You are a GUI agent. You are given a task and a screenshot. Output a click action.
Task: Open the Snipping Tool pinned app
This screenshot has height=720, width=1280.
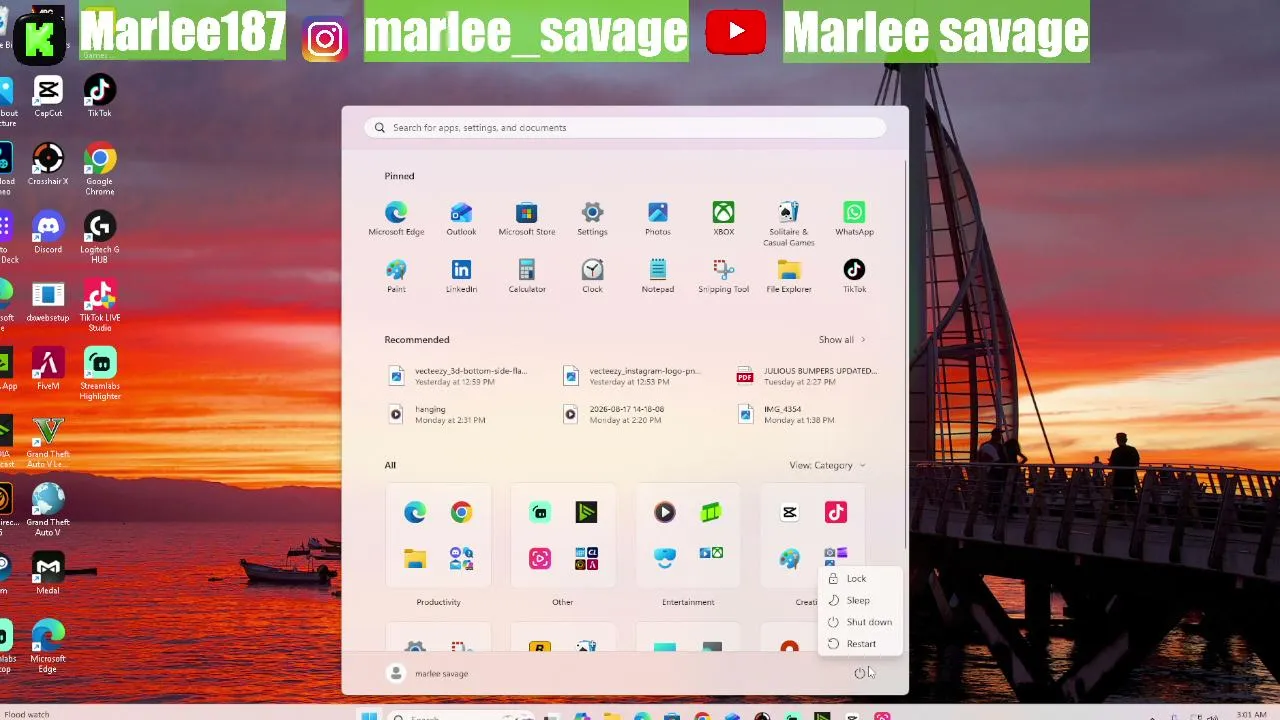pos(723,276)
